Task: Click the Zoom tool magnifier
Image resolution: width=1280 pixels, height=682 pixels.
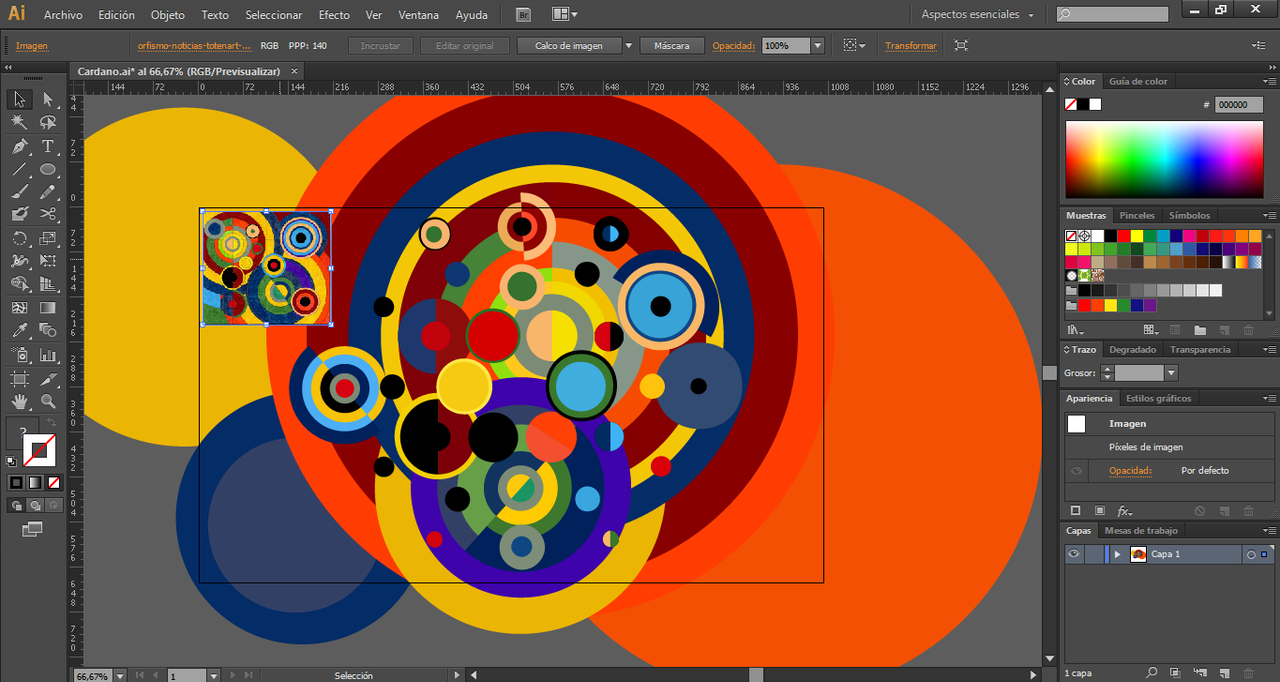Action: pos(47,402)
